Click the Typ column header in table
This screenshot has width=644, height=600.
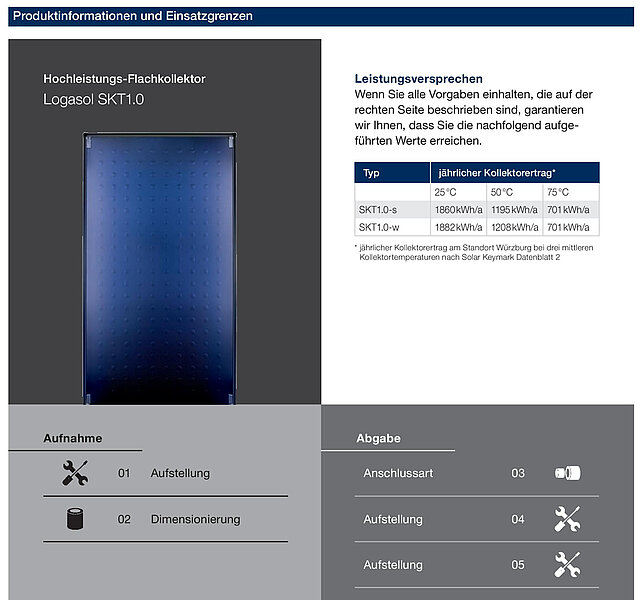371,173
